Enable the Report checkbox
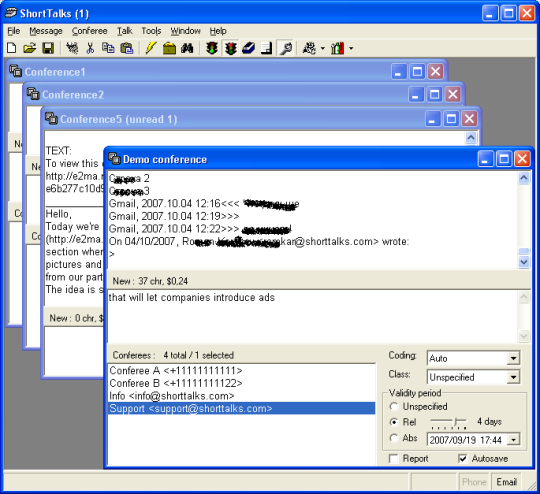Viewport: 540px width, 494px height. (x=393, y=459)
